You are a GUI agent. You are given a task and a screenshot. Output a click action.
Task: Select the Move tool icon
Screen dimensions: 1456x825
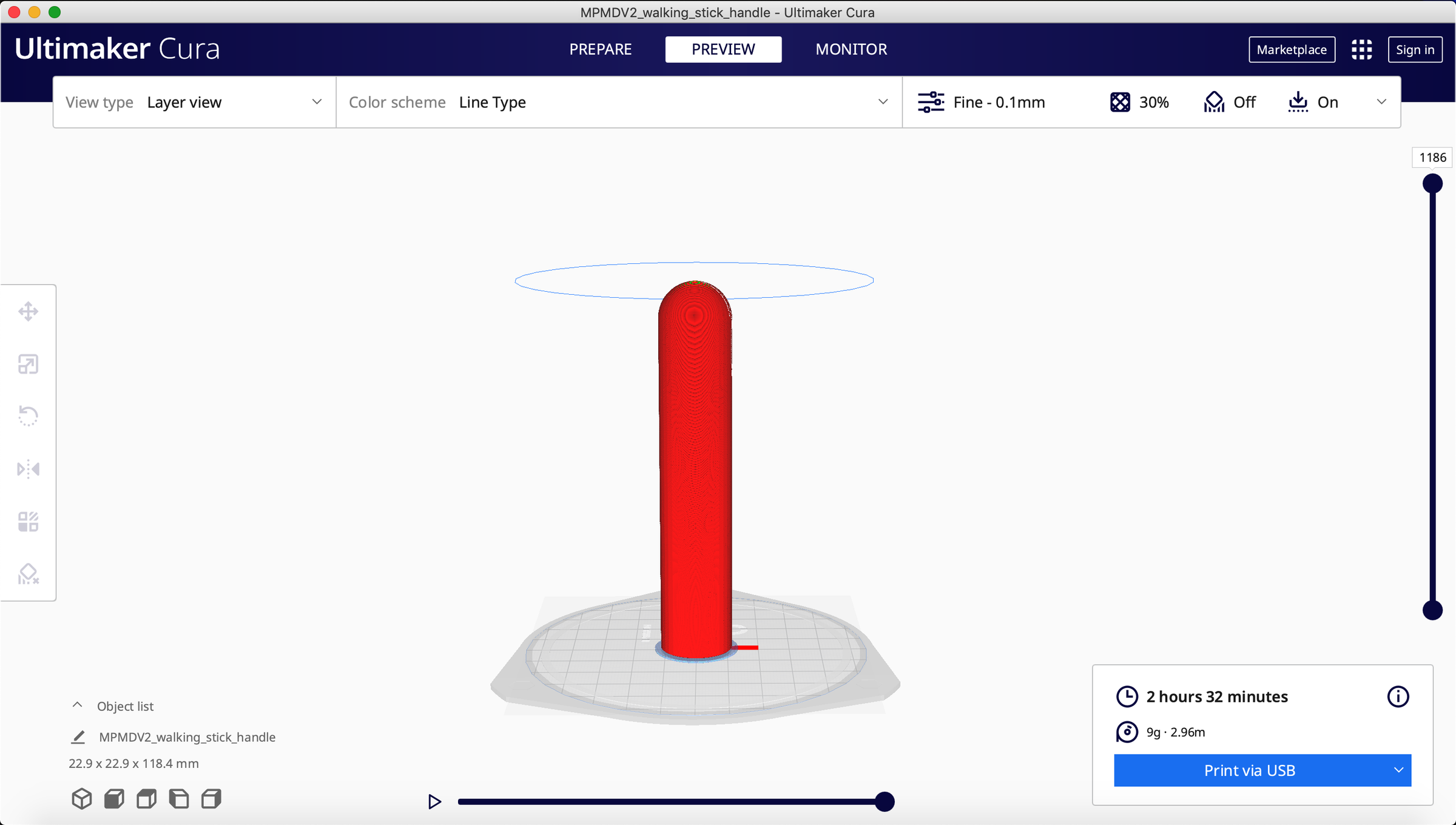28,312
